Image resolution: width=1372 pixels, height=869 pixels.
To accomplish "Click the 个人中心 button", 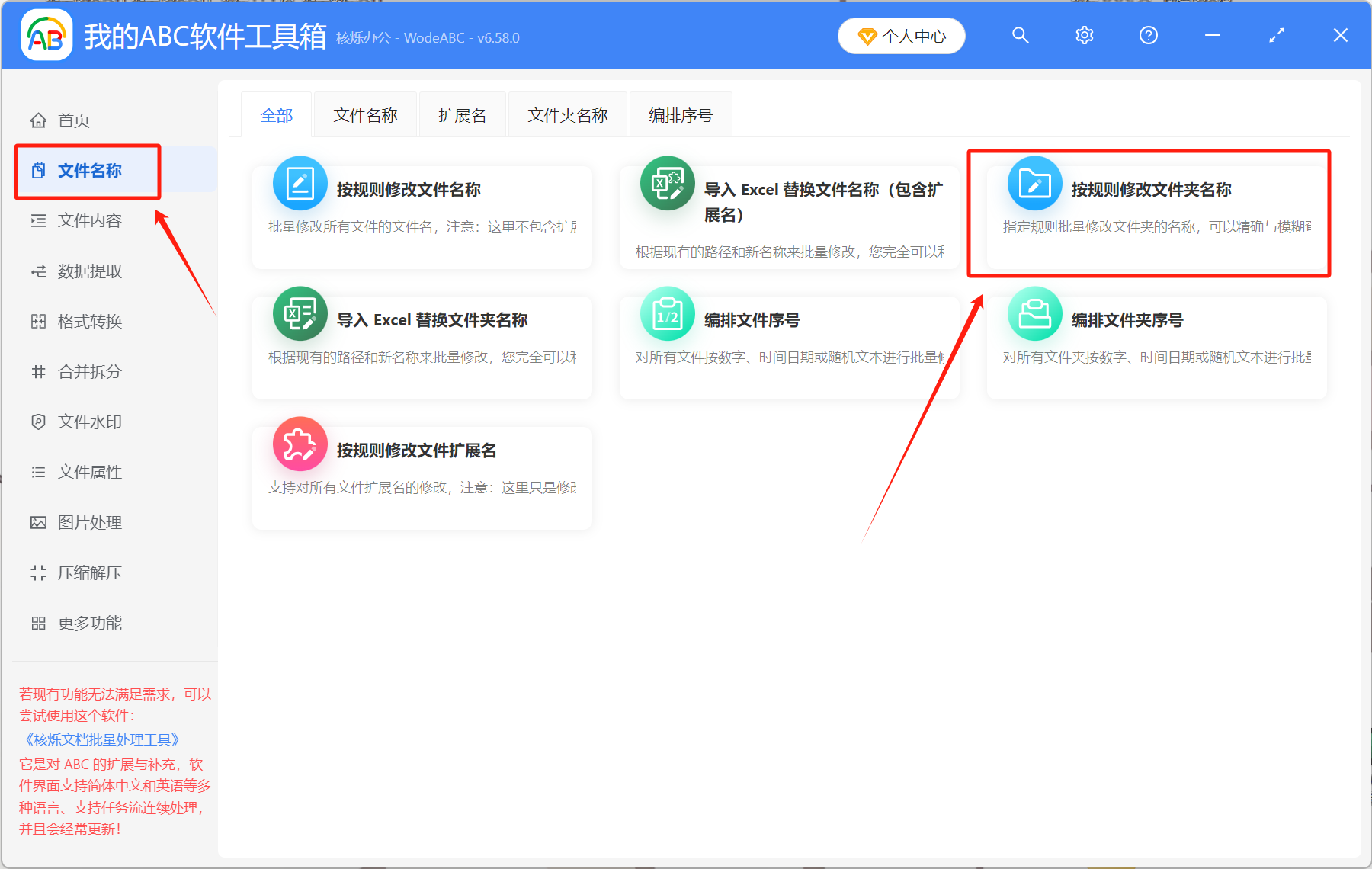I will pos(901,35).
